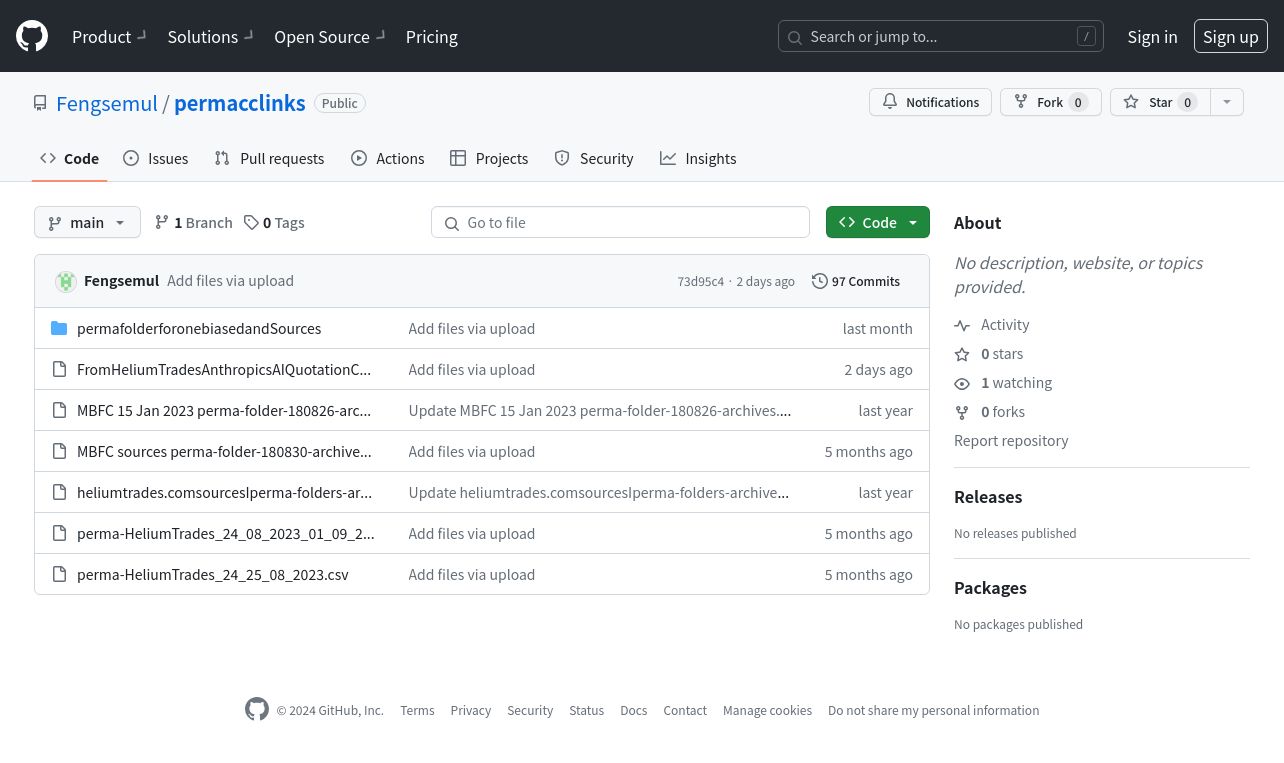
Task: Open the Security tab
Action: (x=594, y=158)
